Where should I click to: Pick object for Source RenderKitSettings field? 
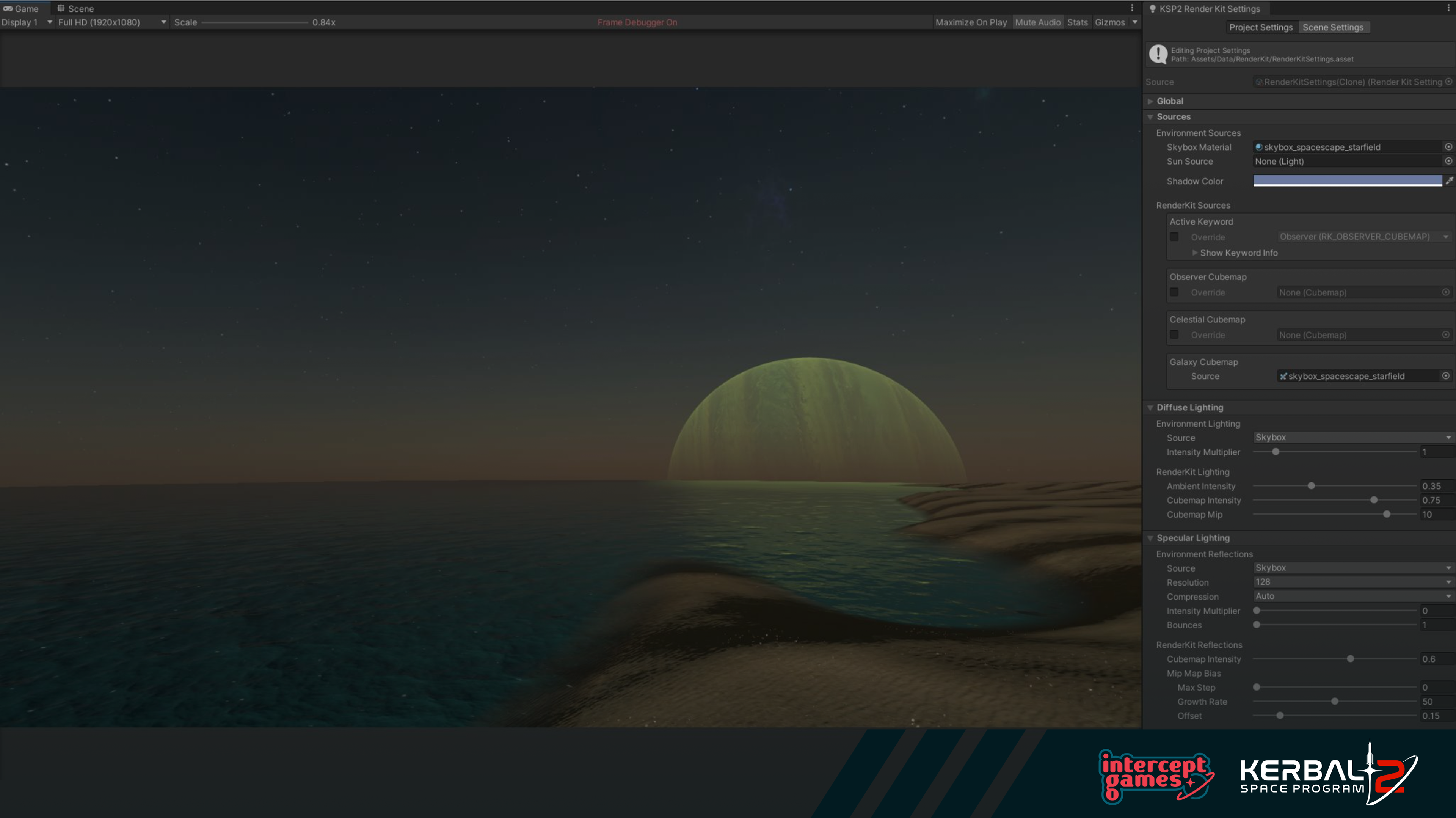click(x=1449, y=82)
